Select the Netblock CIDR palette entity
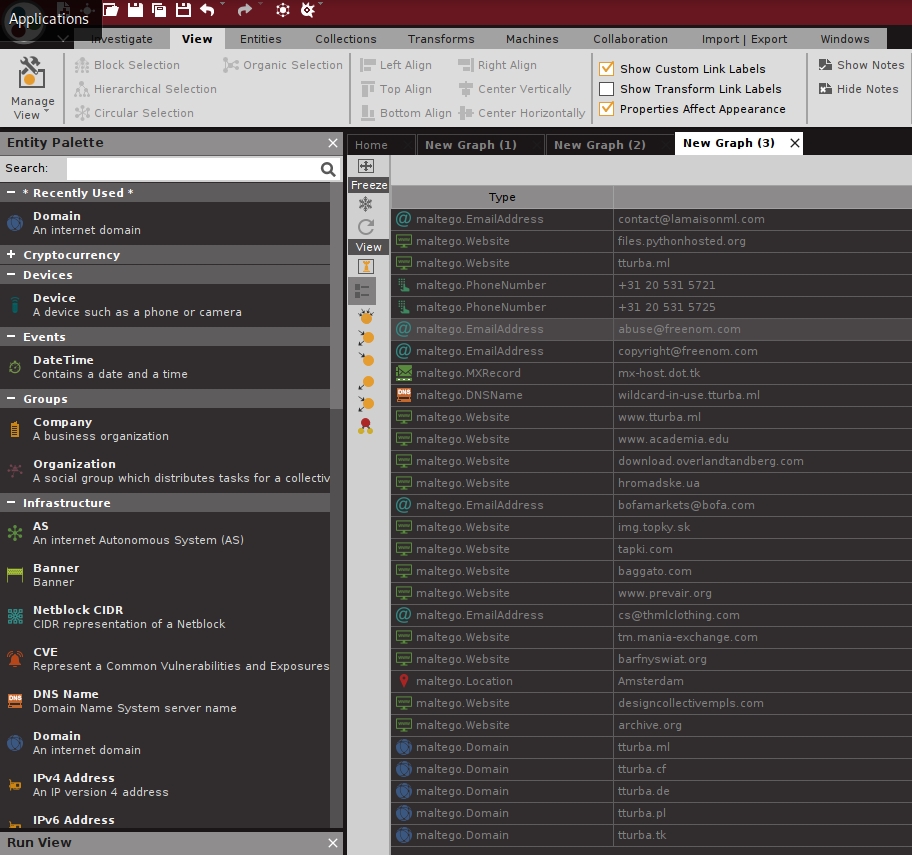 pos(165,617)
